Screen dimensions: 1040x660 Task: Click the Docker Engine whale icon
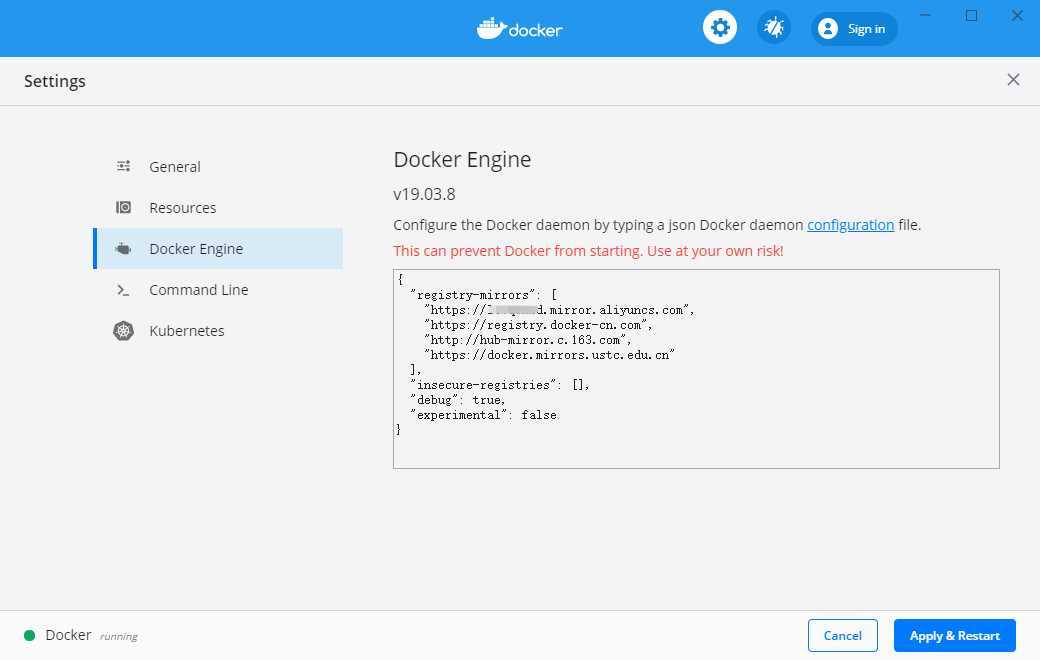pos(123,249)
